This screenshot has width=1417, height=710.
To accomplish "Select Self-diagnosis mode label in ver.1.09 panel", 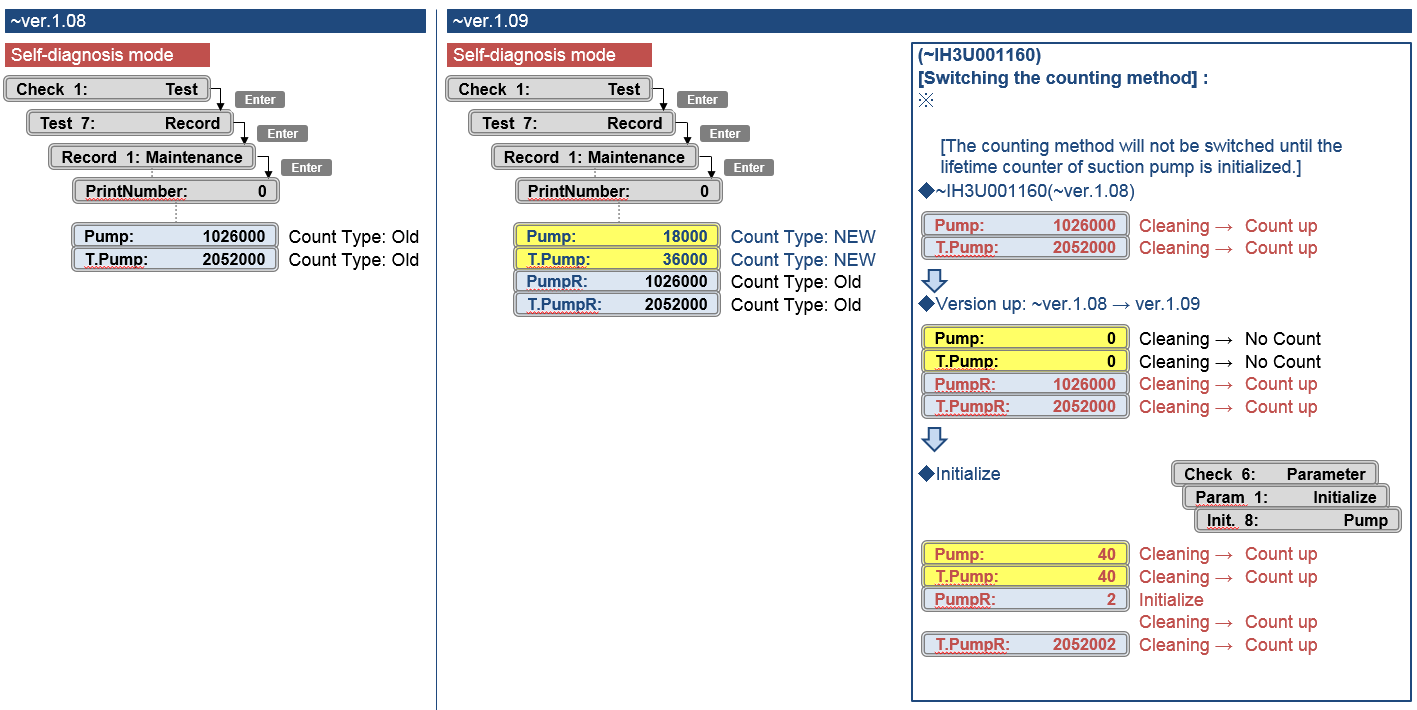I will point(549,55).
